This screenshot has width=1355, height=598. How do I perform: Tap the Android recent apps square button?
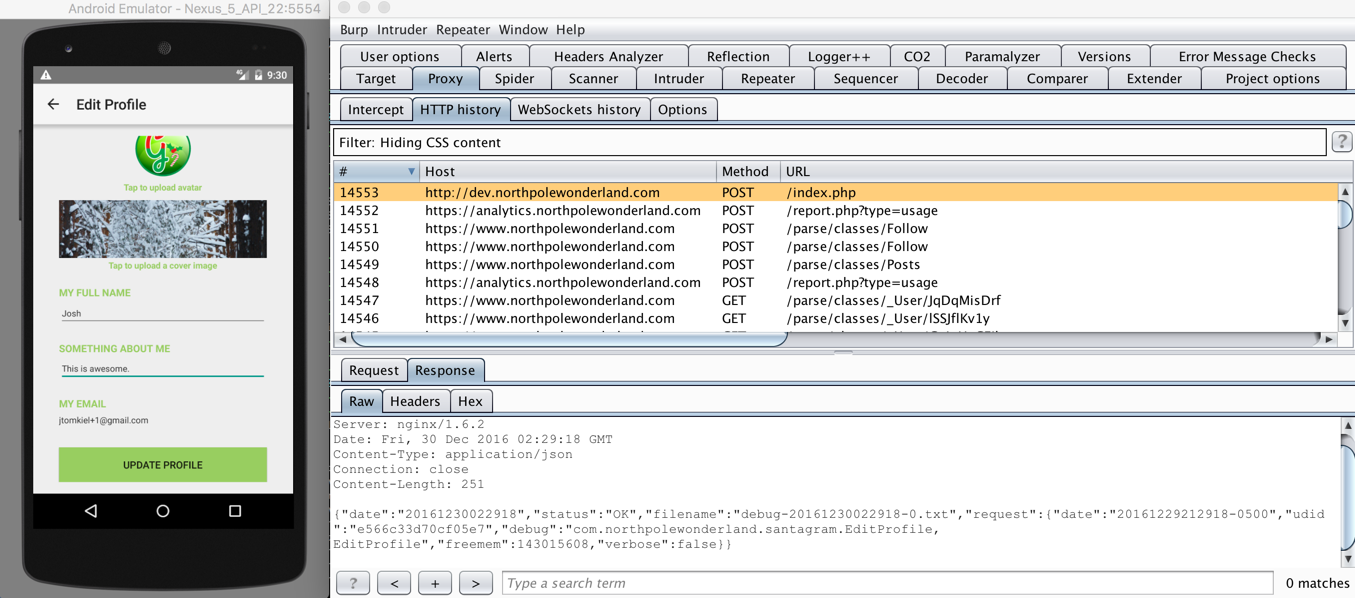point(235,511)
